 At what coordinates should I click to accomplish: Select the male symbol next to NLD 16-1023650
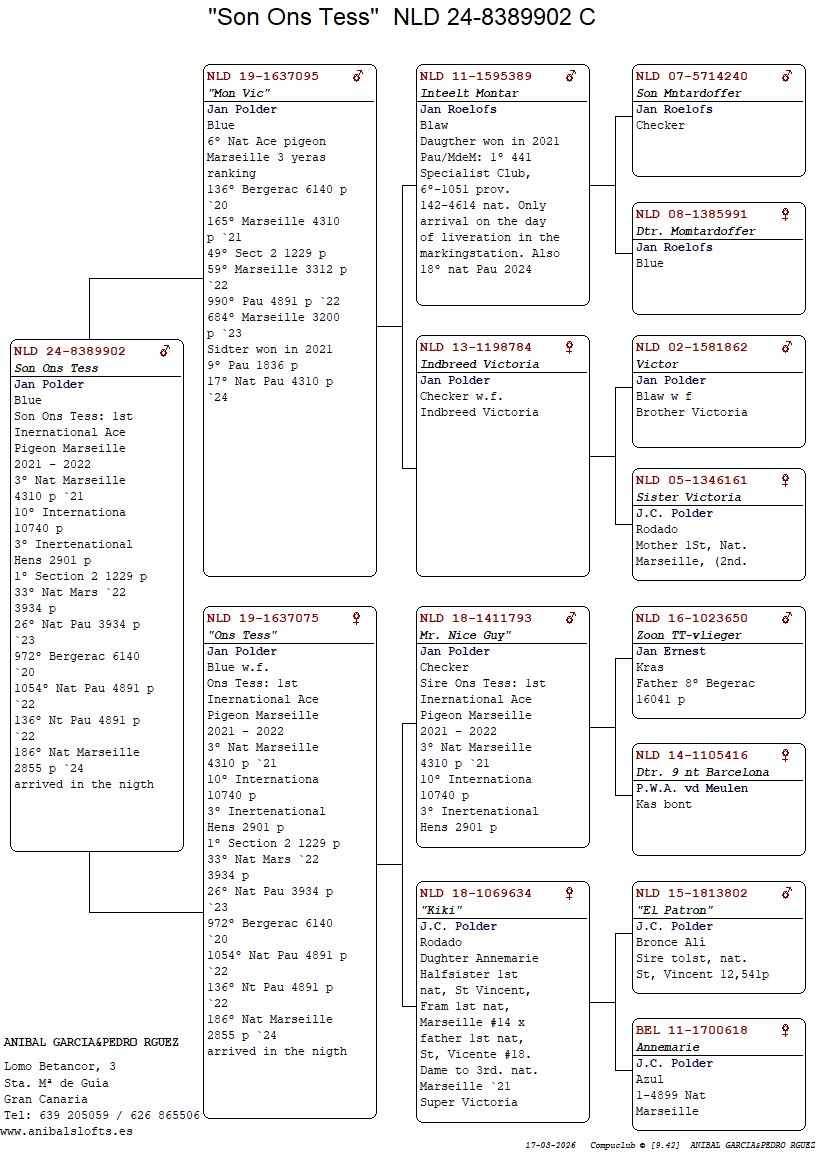click(x=787, y=618)
